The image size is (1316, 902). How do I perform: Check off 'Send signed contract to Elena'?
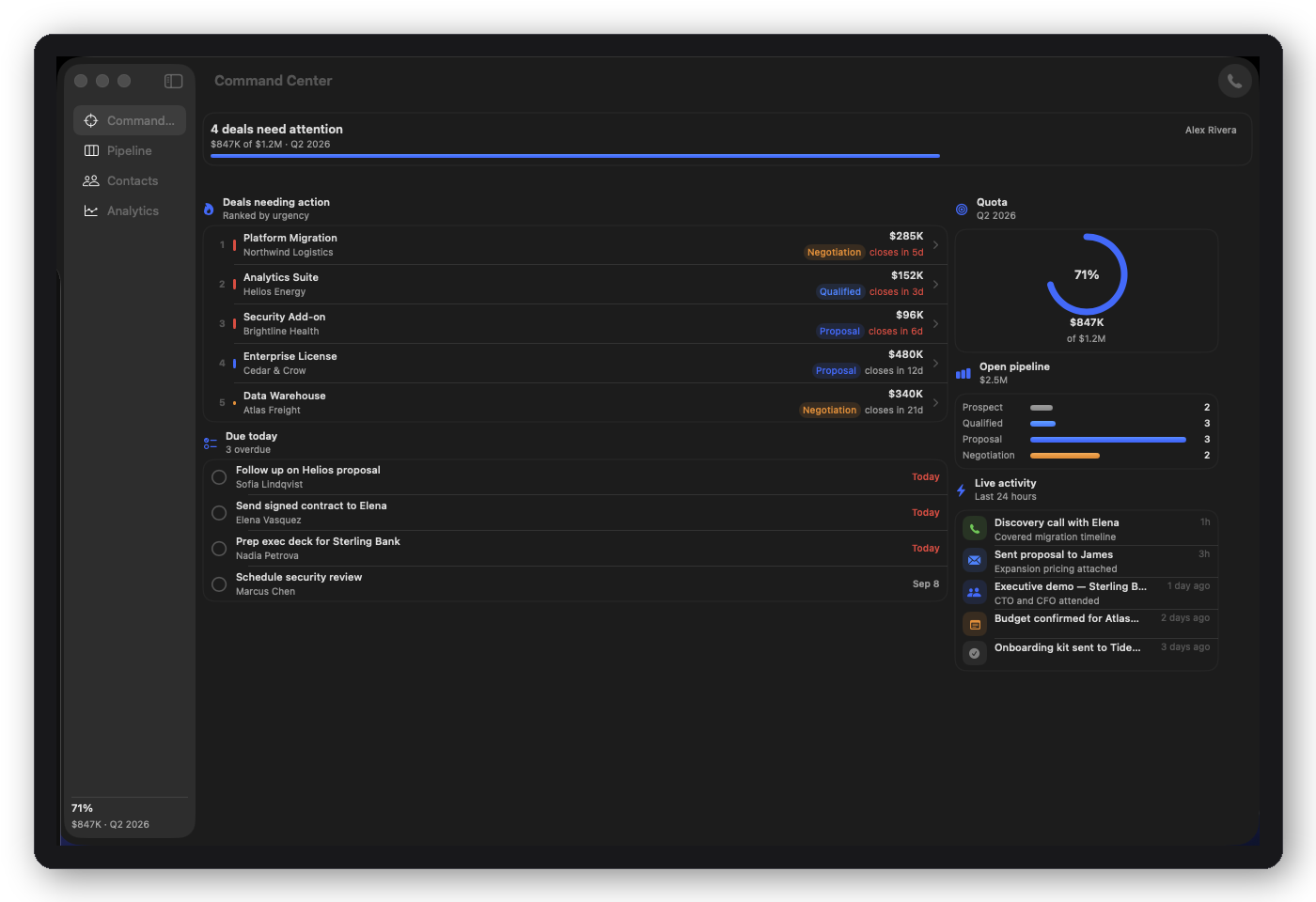pyautogui.click(x=219, y=513)
